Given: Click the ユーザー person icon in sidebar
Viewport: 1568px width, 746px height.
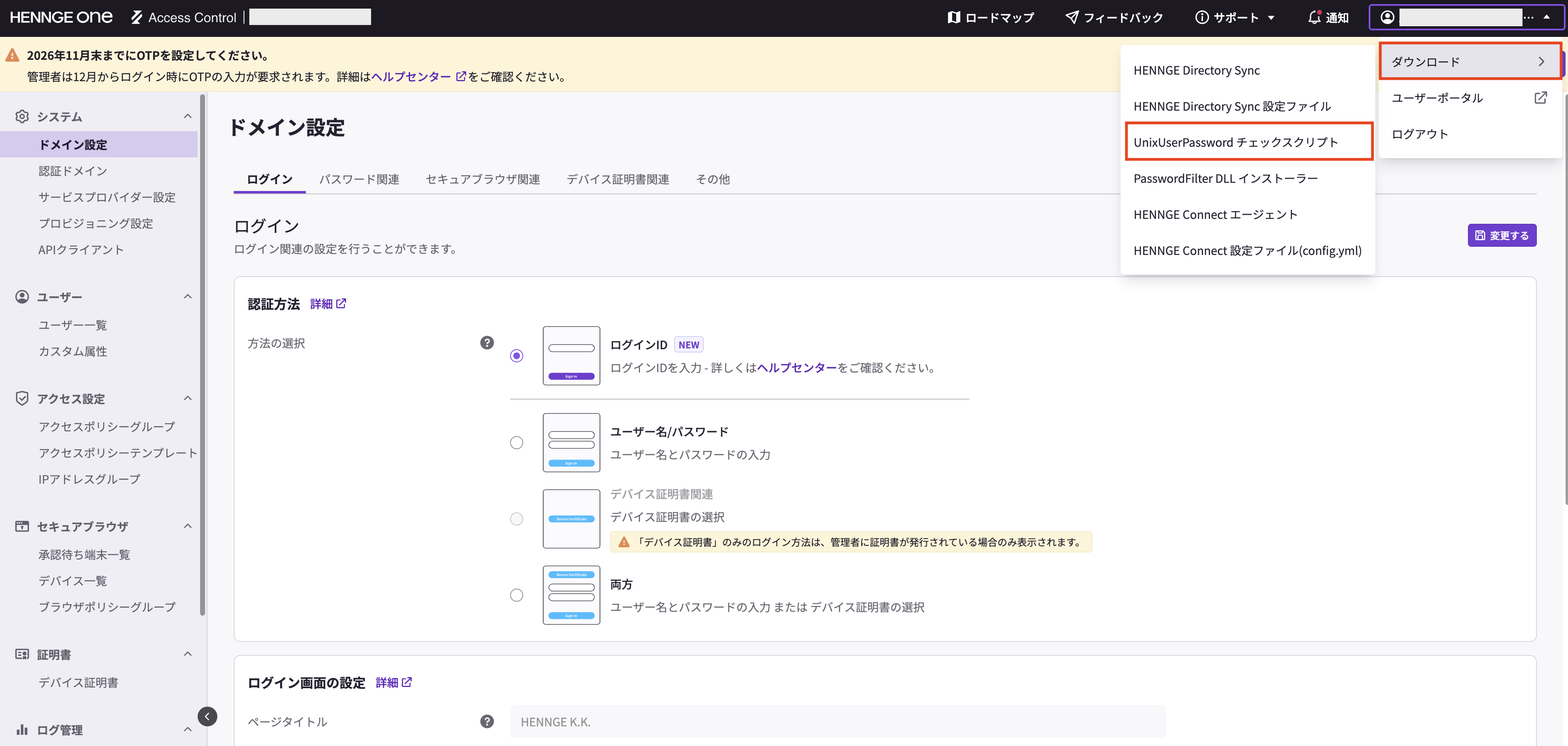Looking at the screenshot, I should tap(22, 296).
